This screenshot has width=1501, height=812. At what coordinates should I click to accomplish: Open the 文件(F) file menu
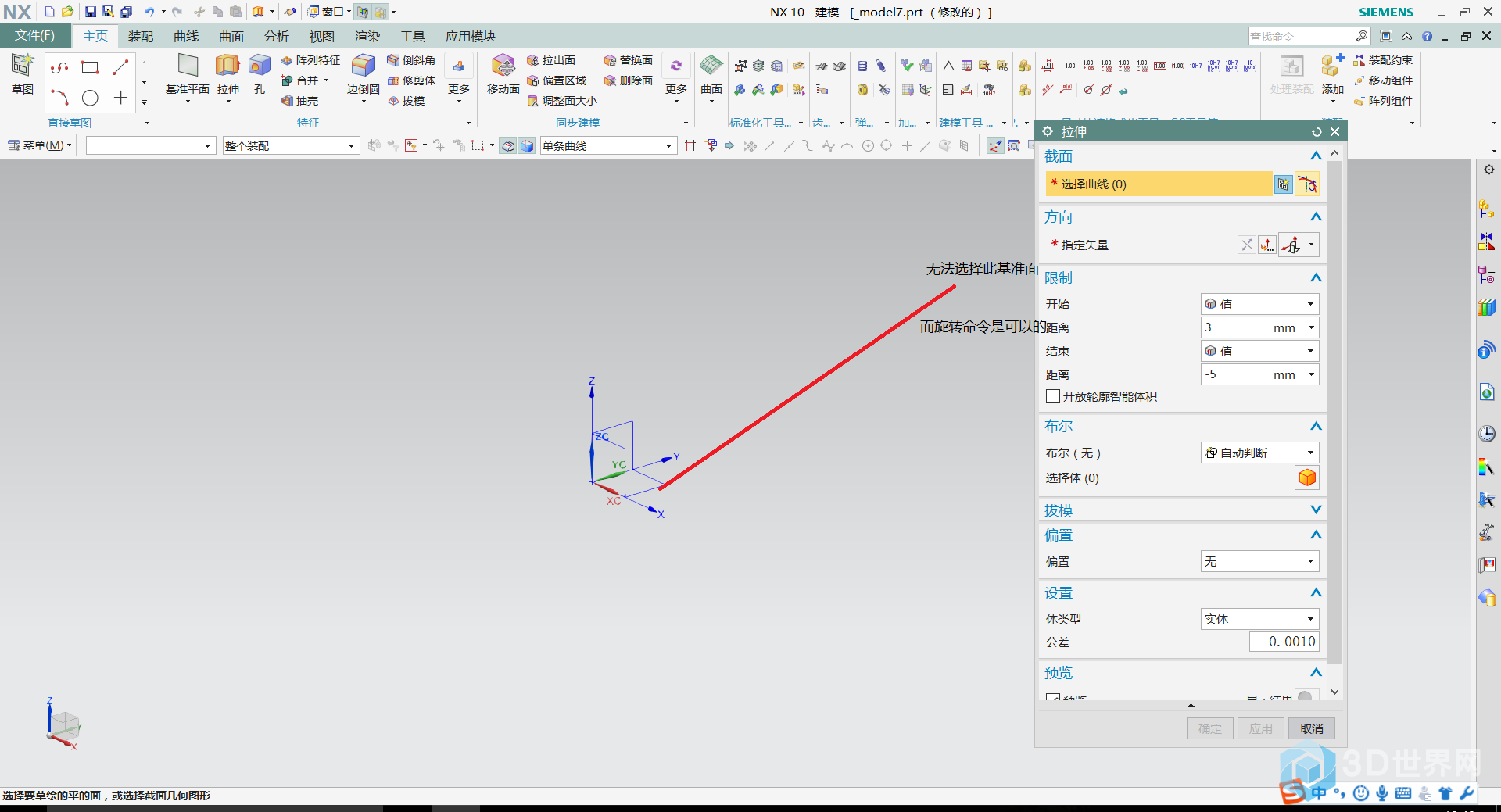35,36
